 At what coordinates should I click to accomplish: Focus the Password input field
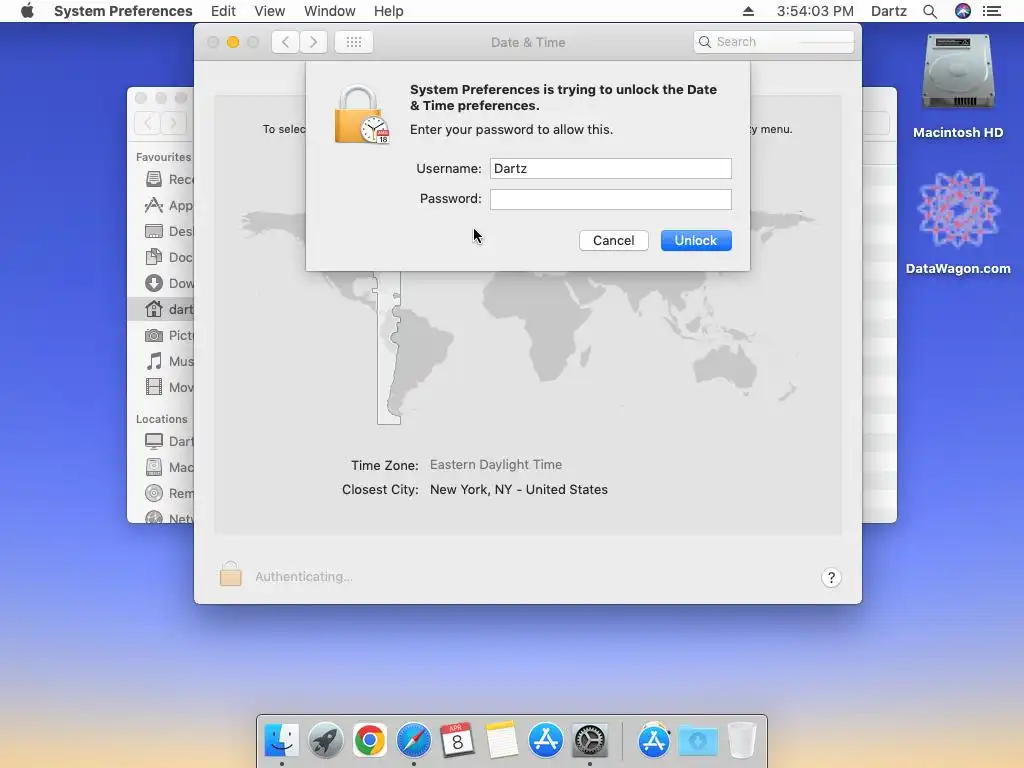click(x=611, y=199)
